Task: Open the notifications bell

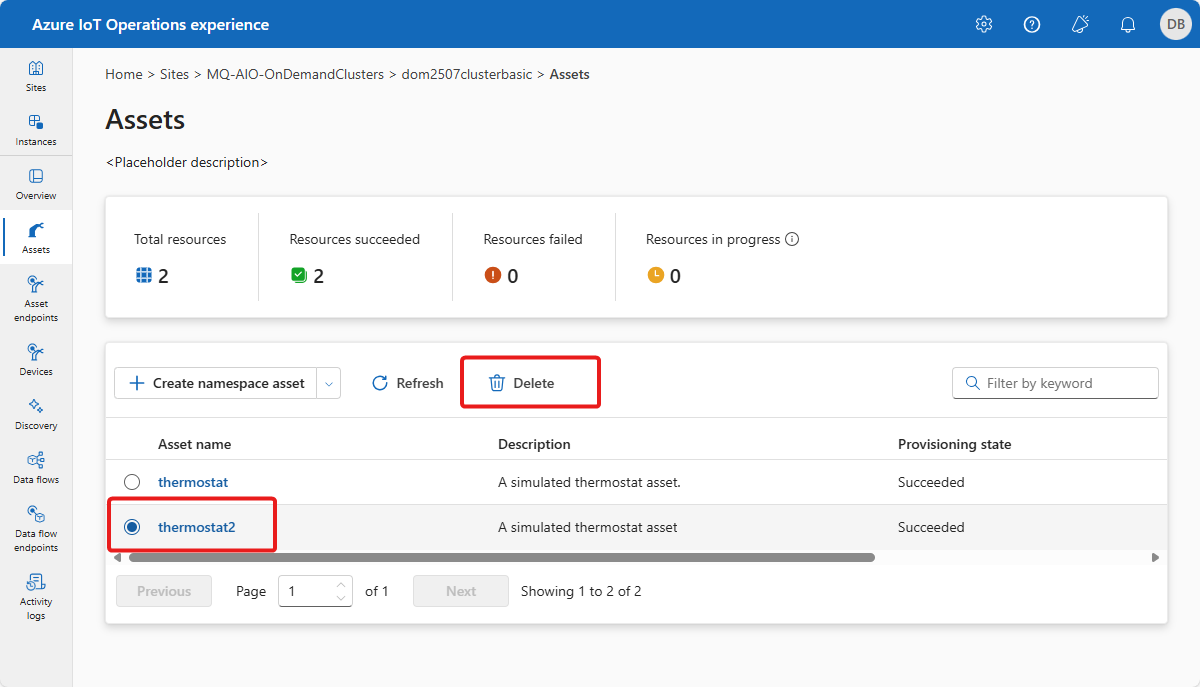Action: (x=1128, y=25)
